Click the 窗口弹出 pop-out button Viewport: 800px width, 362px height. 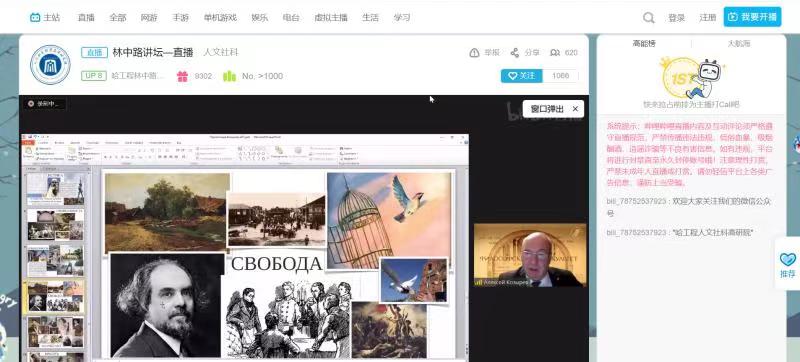tap(547, 109)
